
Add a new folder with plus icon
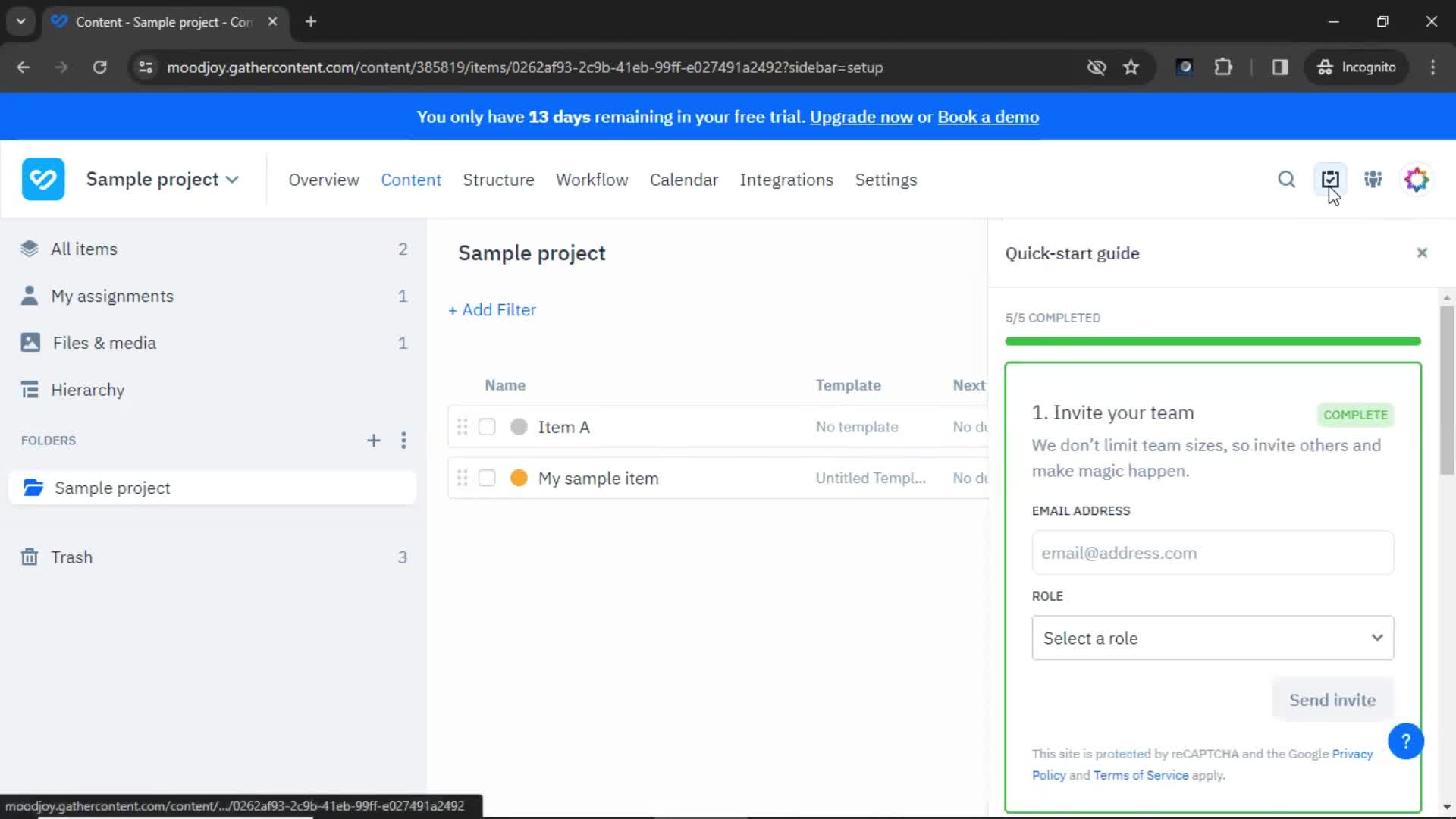(373, 441)
